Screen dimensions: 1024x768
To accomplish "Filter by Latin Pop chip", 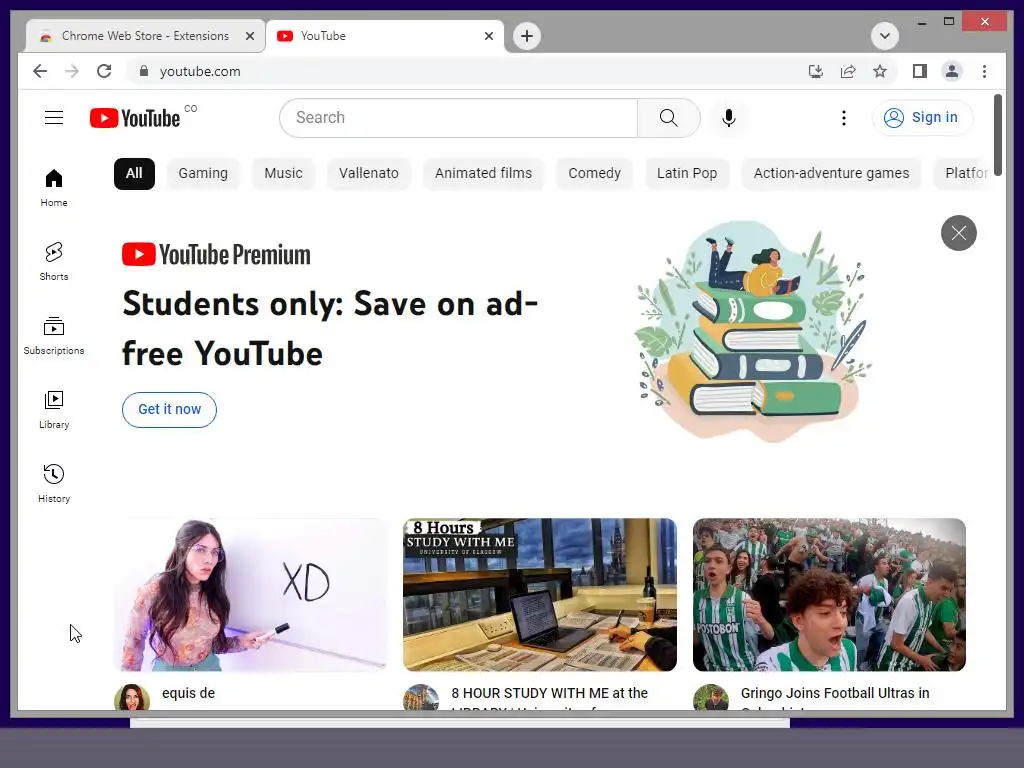I will point(687,174).
